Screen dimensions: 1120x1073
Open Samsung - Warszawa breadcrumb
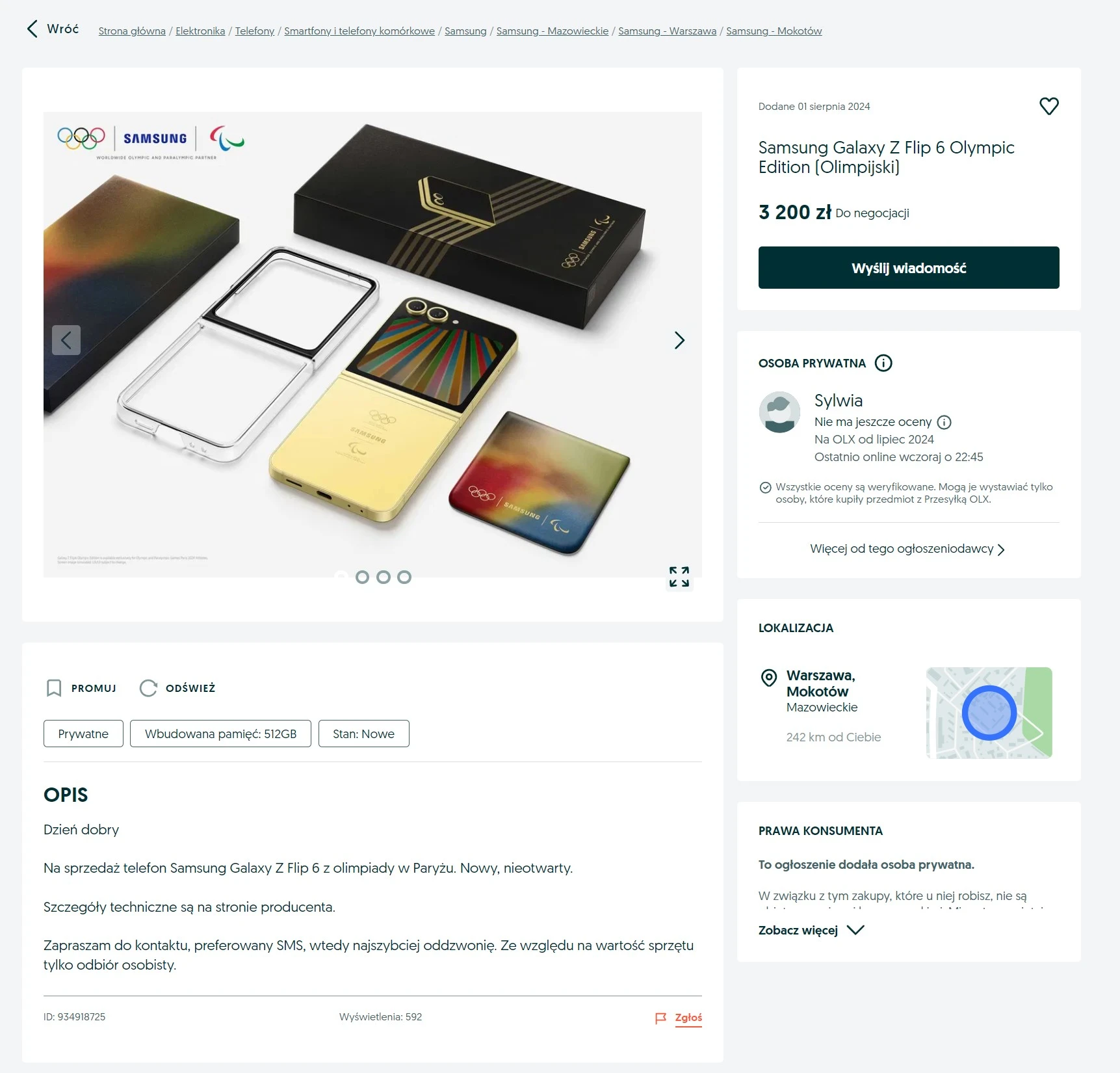(667, 31)
